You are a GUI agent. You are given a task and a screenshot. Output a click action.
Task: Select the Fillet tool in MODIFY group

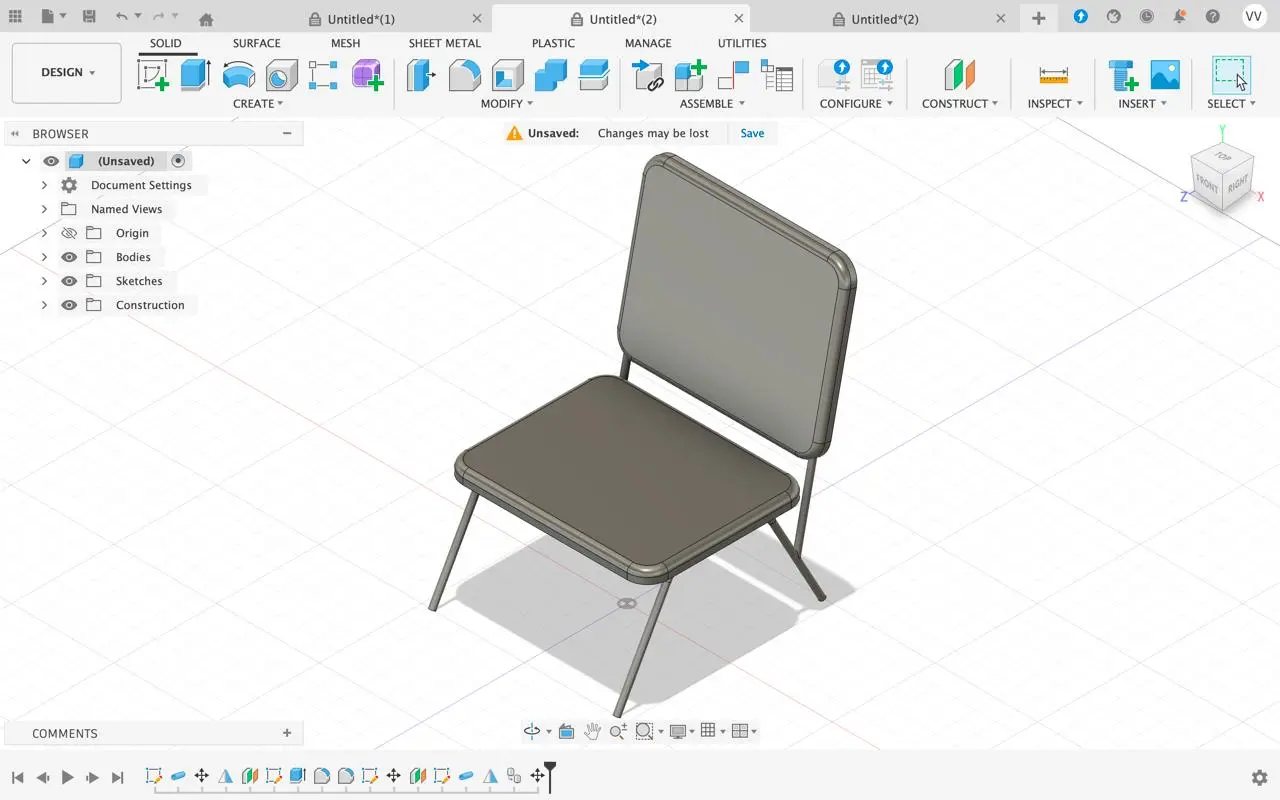pos(464,75)
